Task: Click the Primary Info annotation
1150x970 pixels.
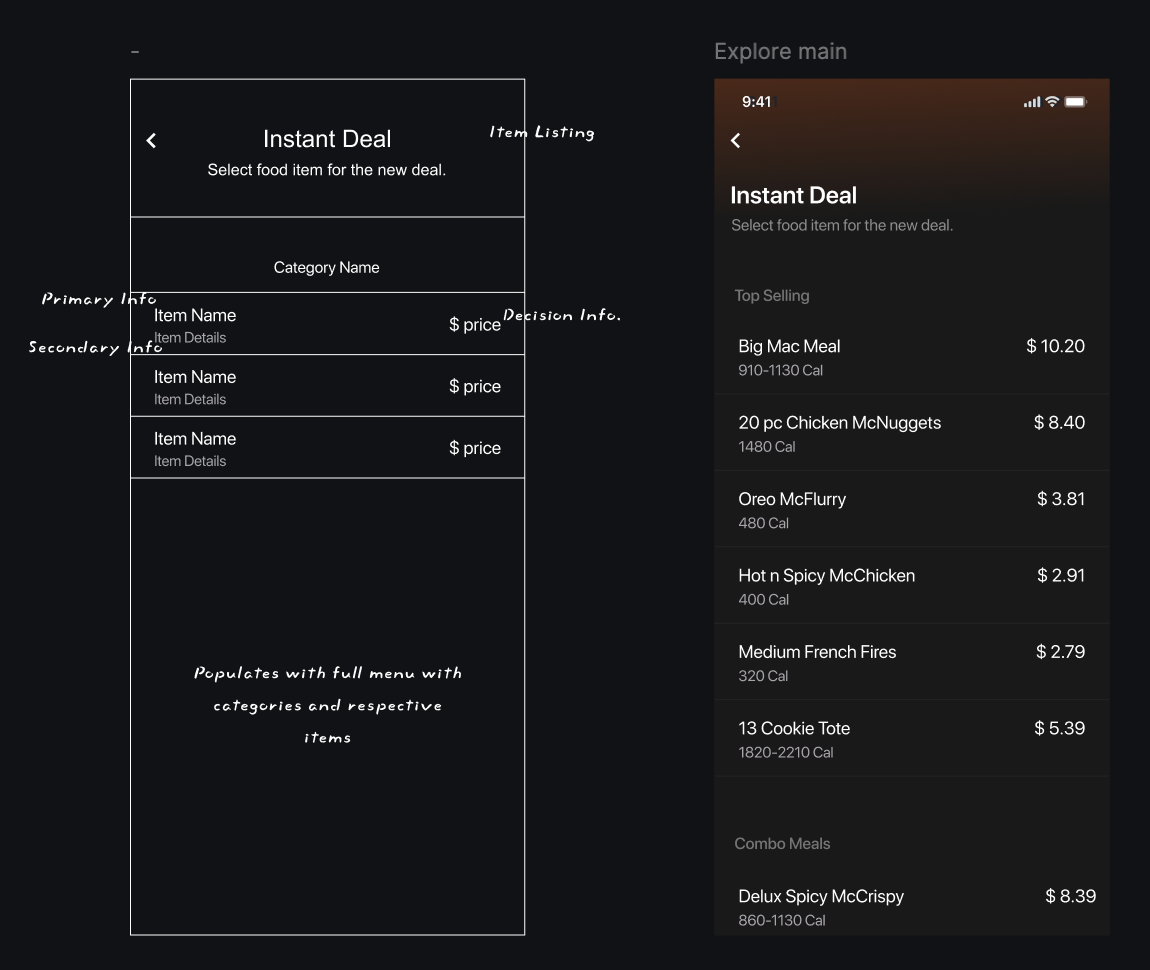Action: pos(99,298)
